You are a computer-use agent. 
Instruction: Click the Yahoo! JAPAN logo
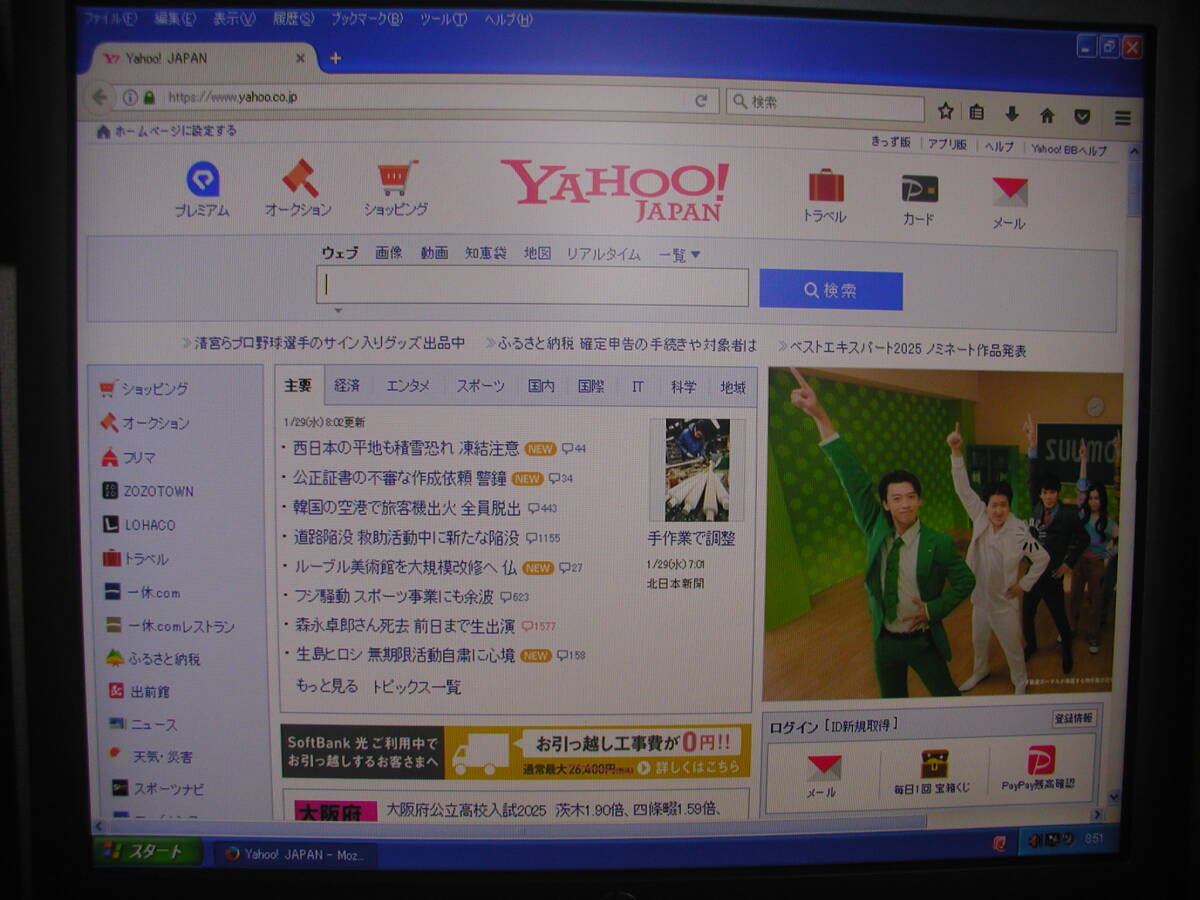(615, 190)
